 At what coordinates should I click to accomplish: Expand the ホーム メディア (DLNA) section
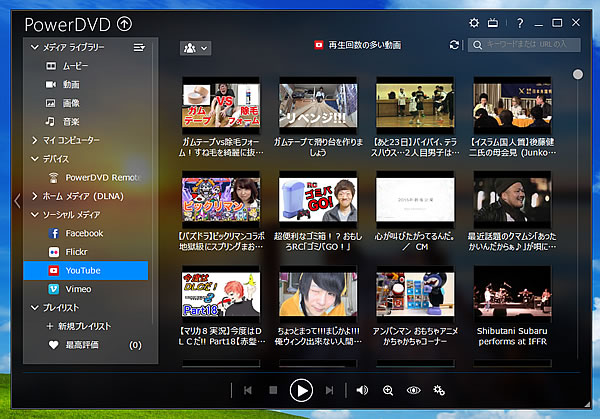click(35, 196)
